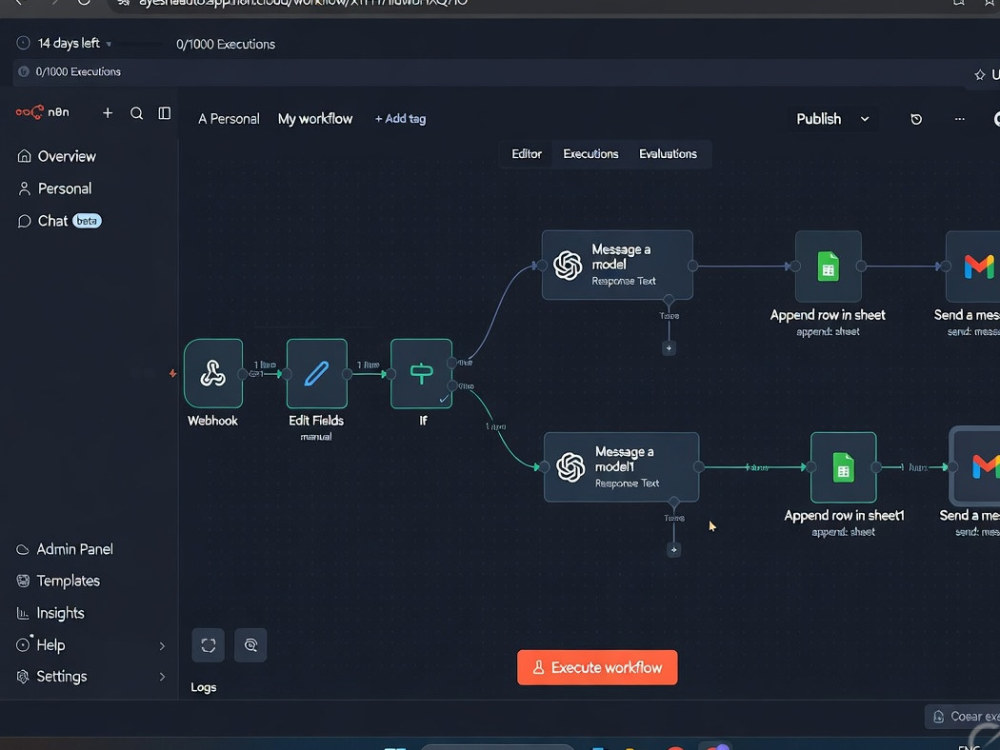Click the Settings gear icon
1000x750 pixels.
pyautogui.click(x=23, y=677)
